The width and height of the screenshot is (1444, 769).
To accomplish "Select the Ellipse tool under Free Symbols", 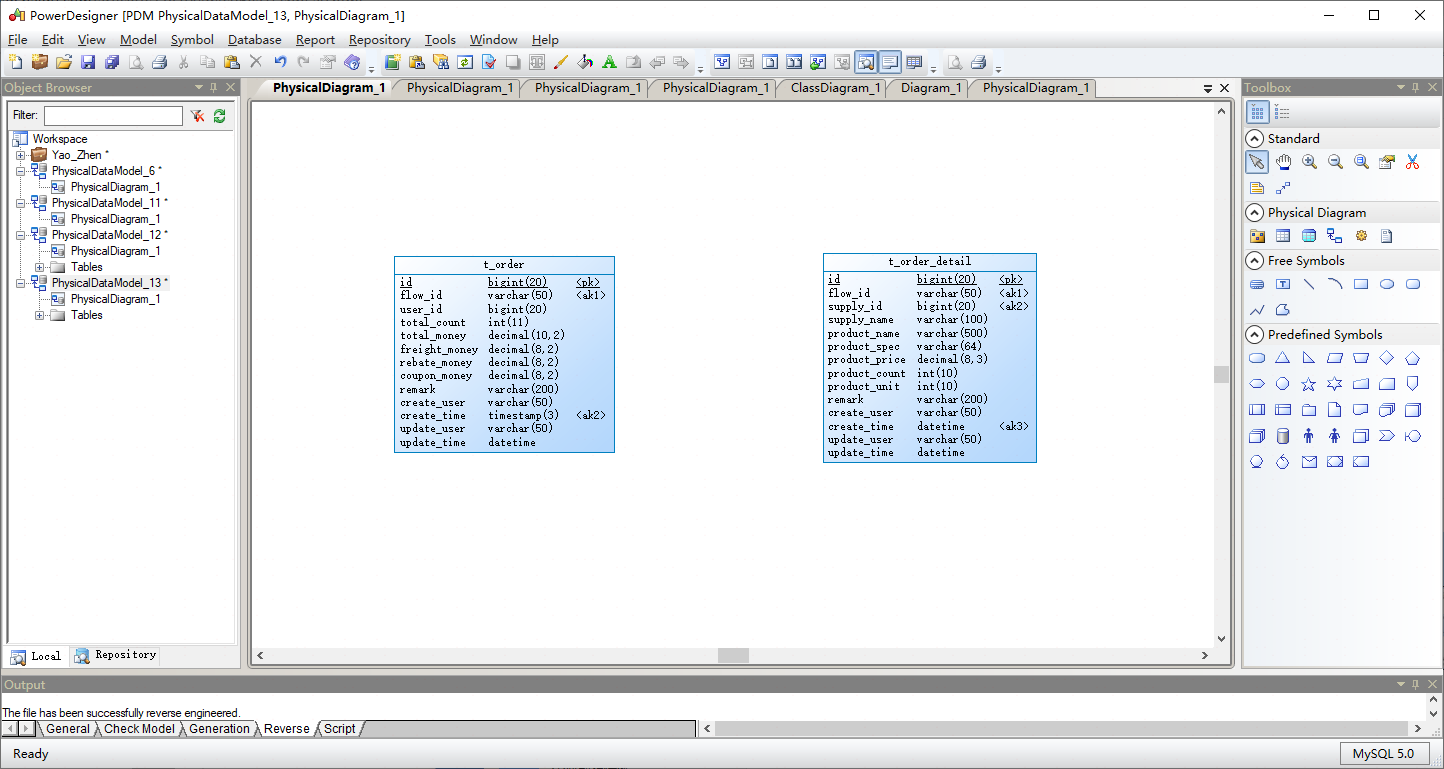I will [1386, 284].
